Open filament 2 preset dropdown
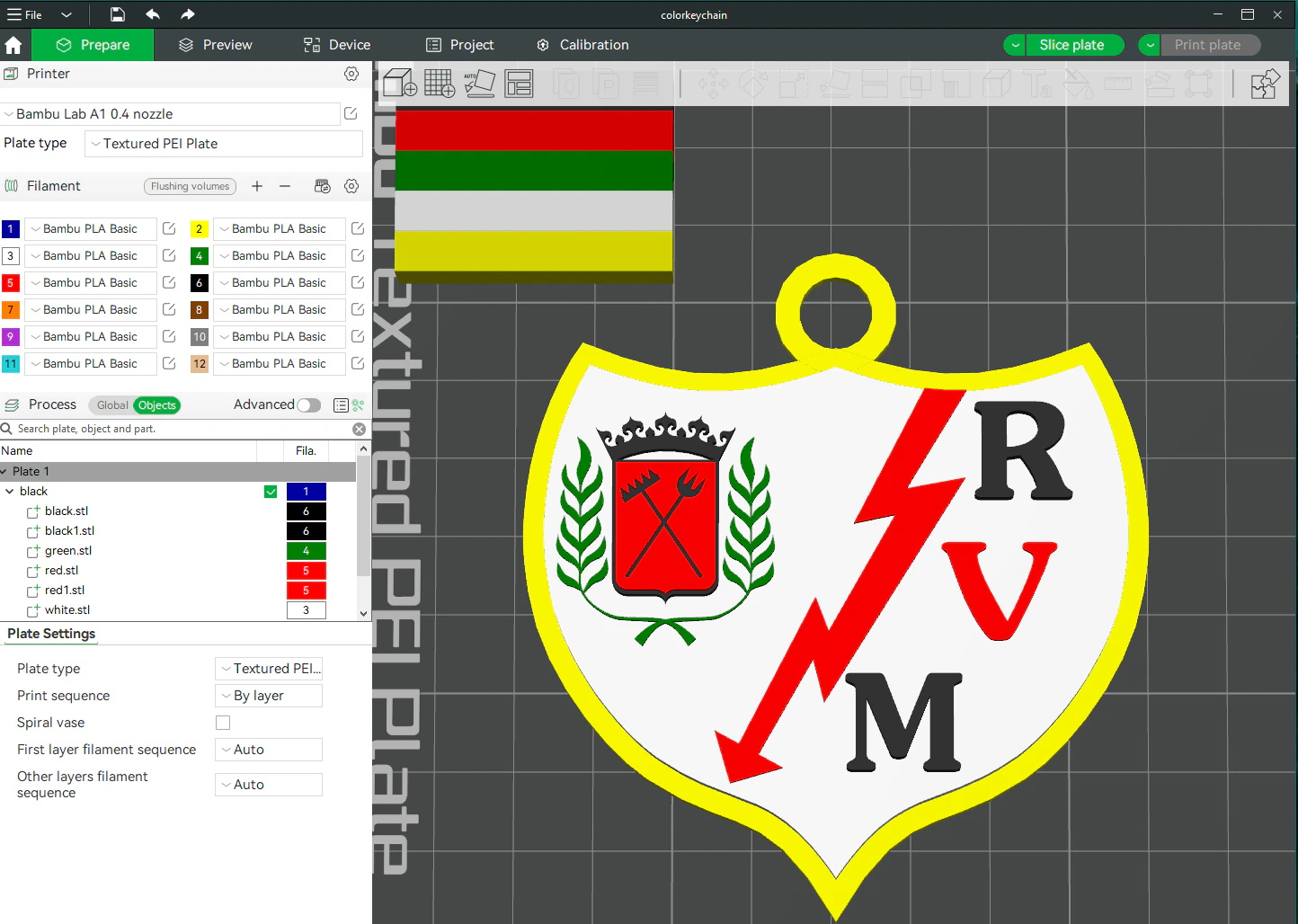Screen dimensions: 1298x924 pyautogui.click(x=280, y=229)
